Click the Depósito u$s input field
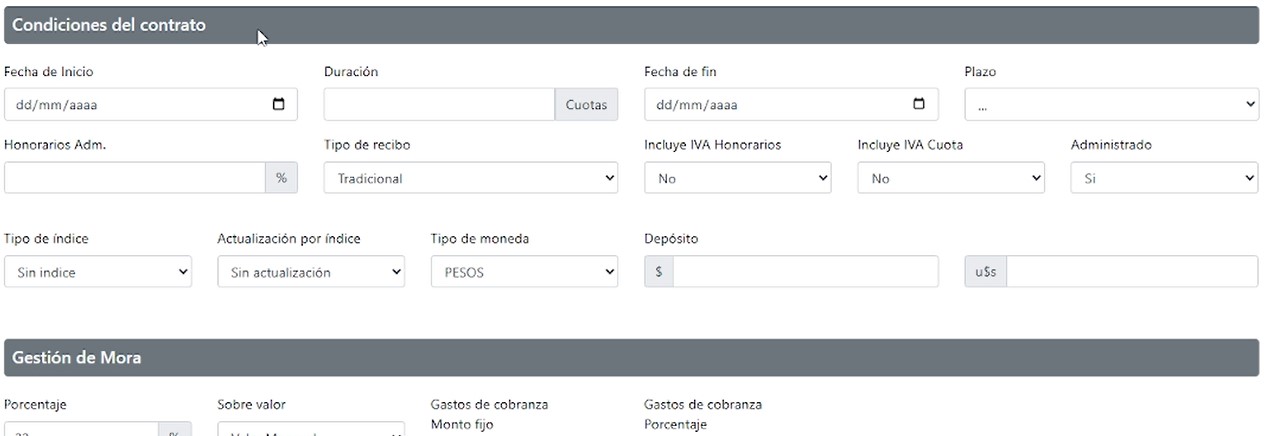 (1132, 272)
